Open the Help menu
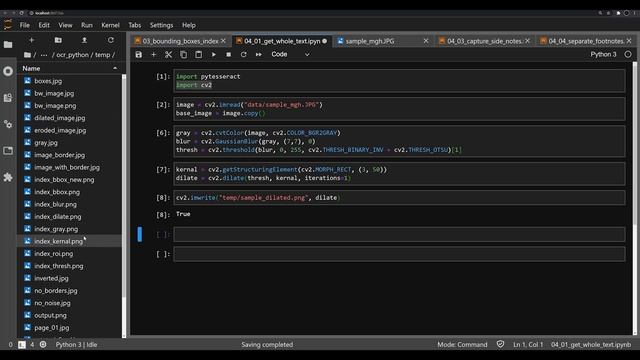The height and width of the screenshot is (360, 640). (189, 25)
